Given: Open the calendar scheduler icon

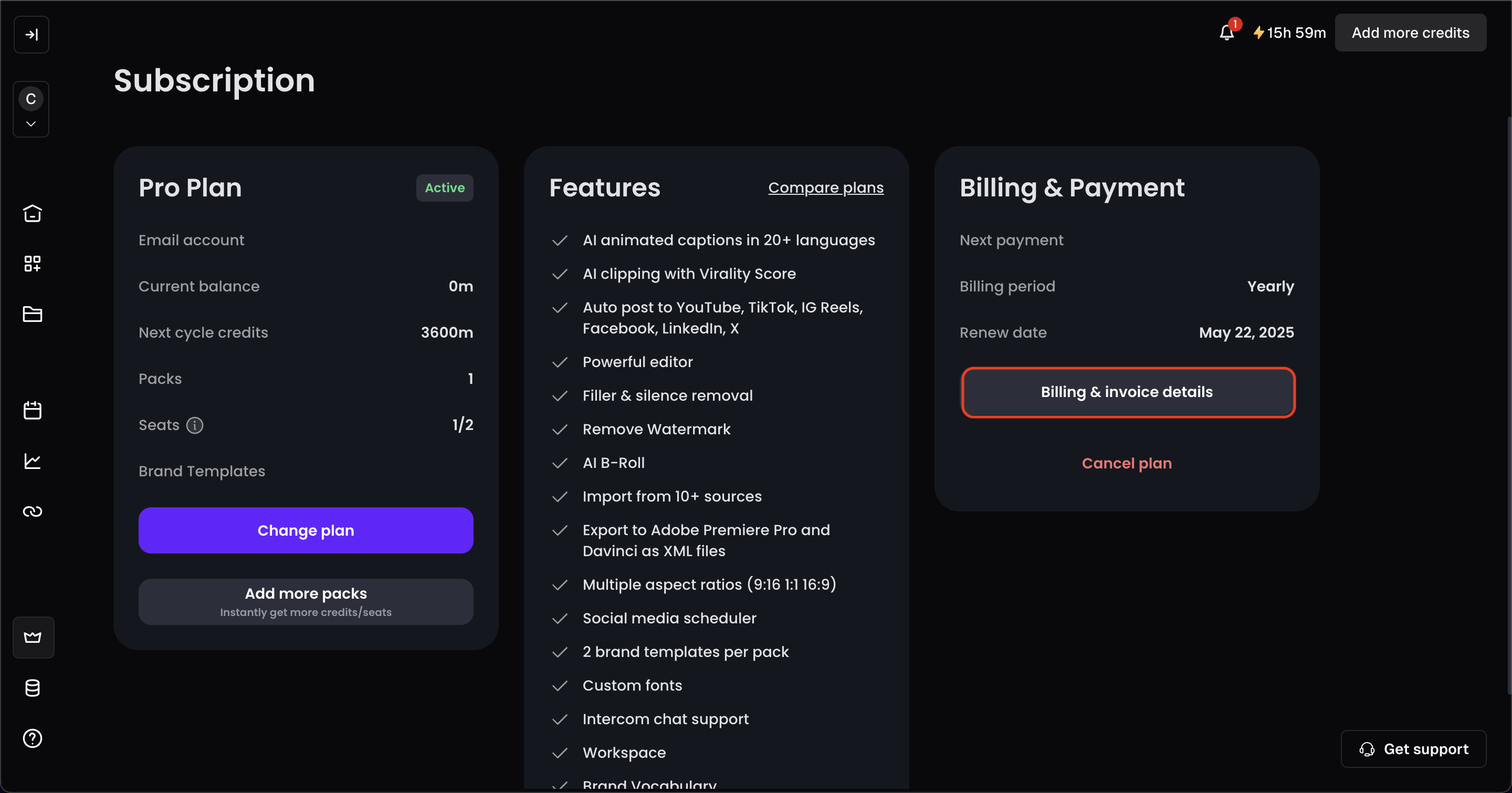Looking at the screenshot, I should coord(32,410).
